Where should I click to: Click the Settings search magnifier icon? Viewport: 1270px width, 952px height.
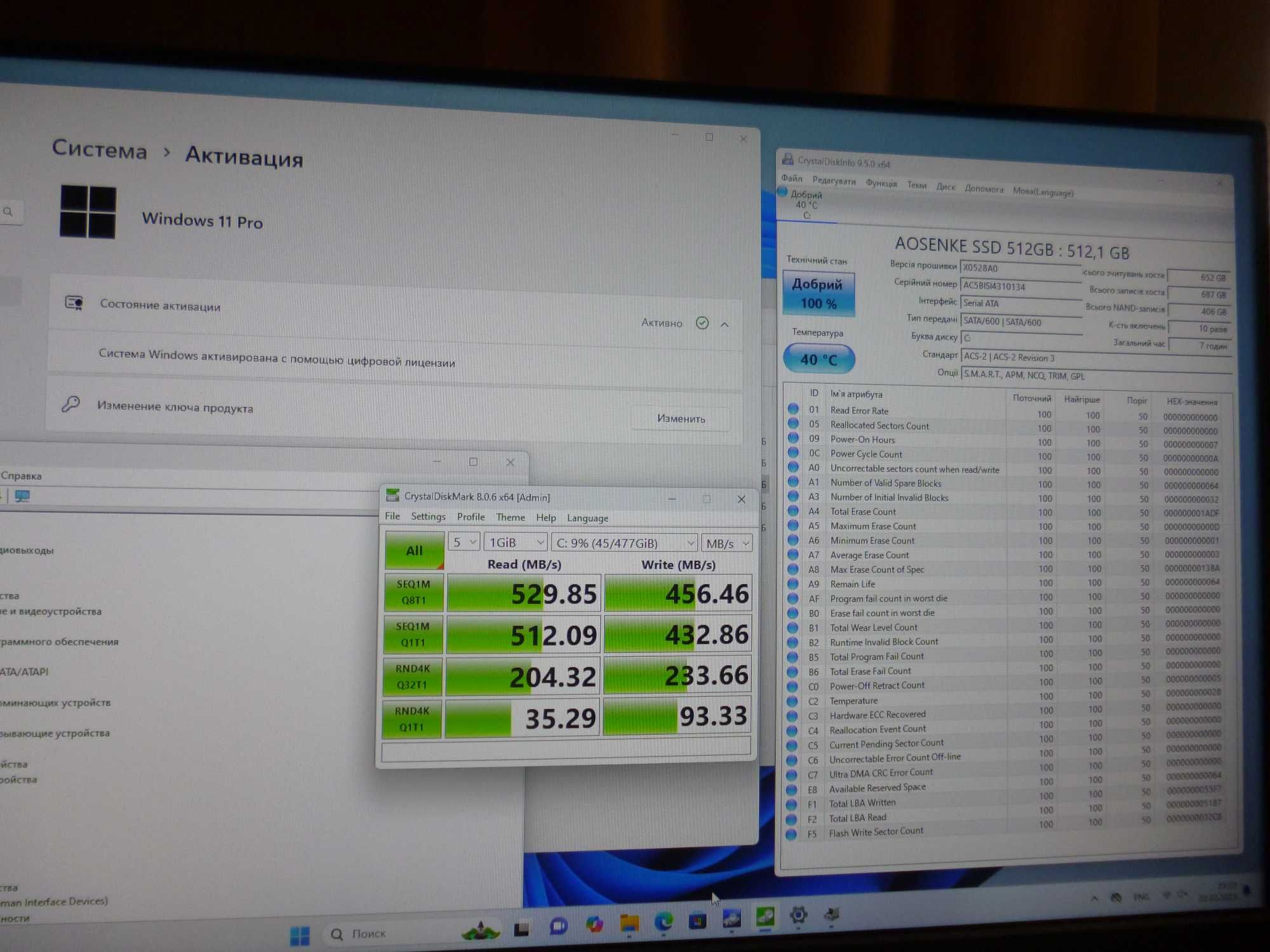pyautogui.click(x=8, y=211)
